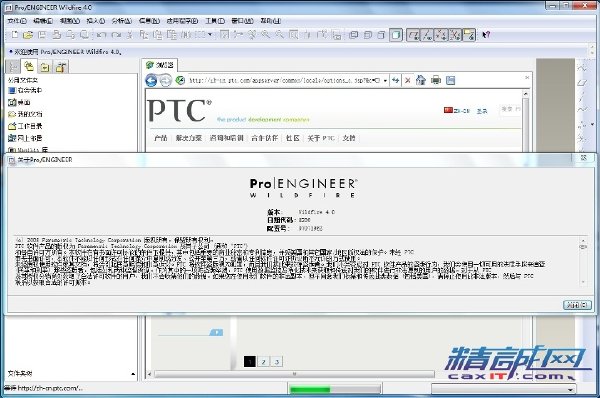Open an existing file via folder icon
600x398 pixels.
(28, 35)
